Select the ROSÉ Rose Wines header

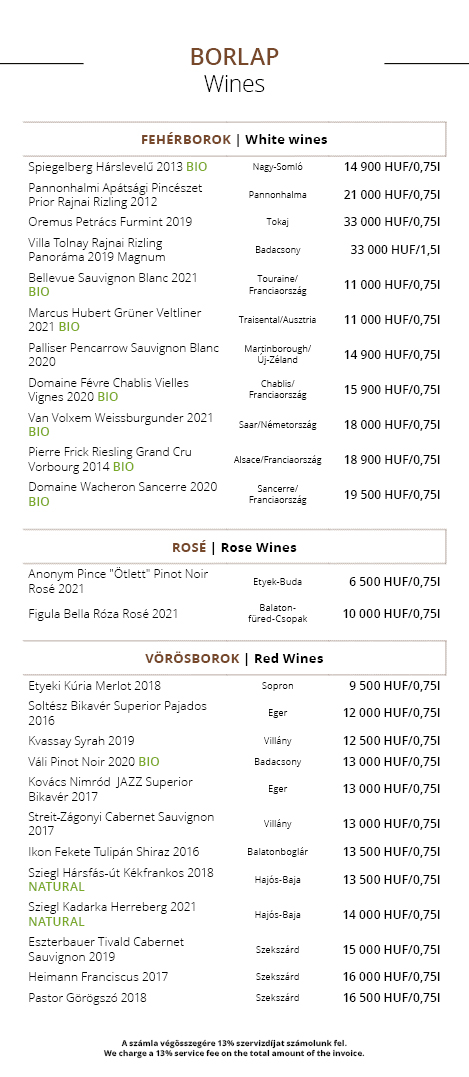pos(234,547)
